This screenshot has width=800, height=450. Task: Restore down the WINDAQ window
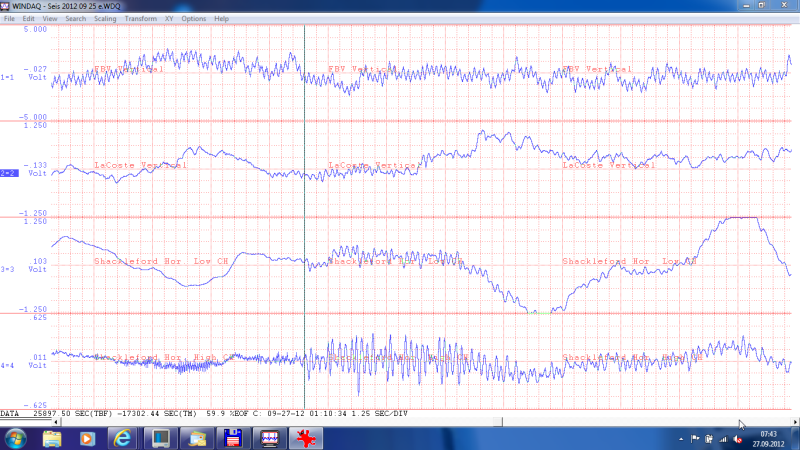(x=761, y=5)
